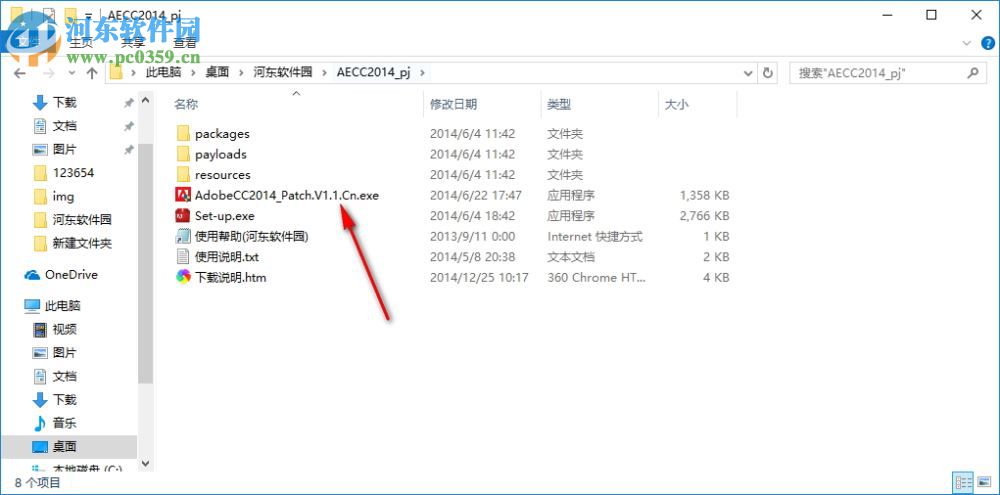Click the Back navigation arrow
Image resolution: width=1000 pixels, height=495 pixels.
(x=20, y=73)
